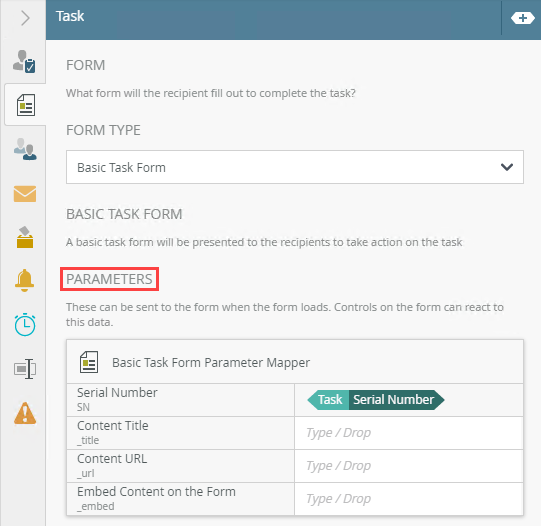Viewport: 541px width, 526px height.
Task: Select the Form tab icon
Action: point(26,105)
